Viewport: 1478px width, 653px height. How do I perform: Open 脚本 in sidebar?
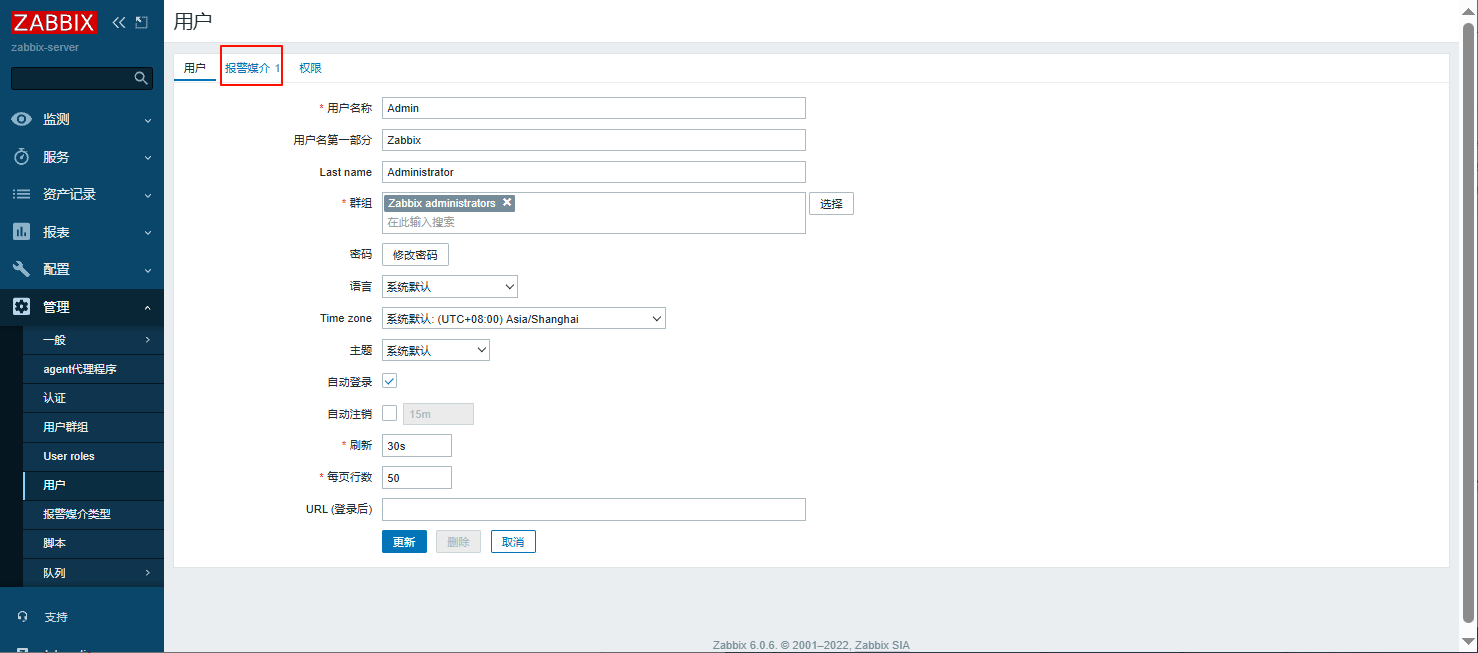pos(93,543)
